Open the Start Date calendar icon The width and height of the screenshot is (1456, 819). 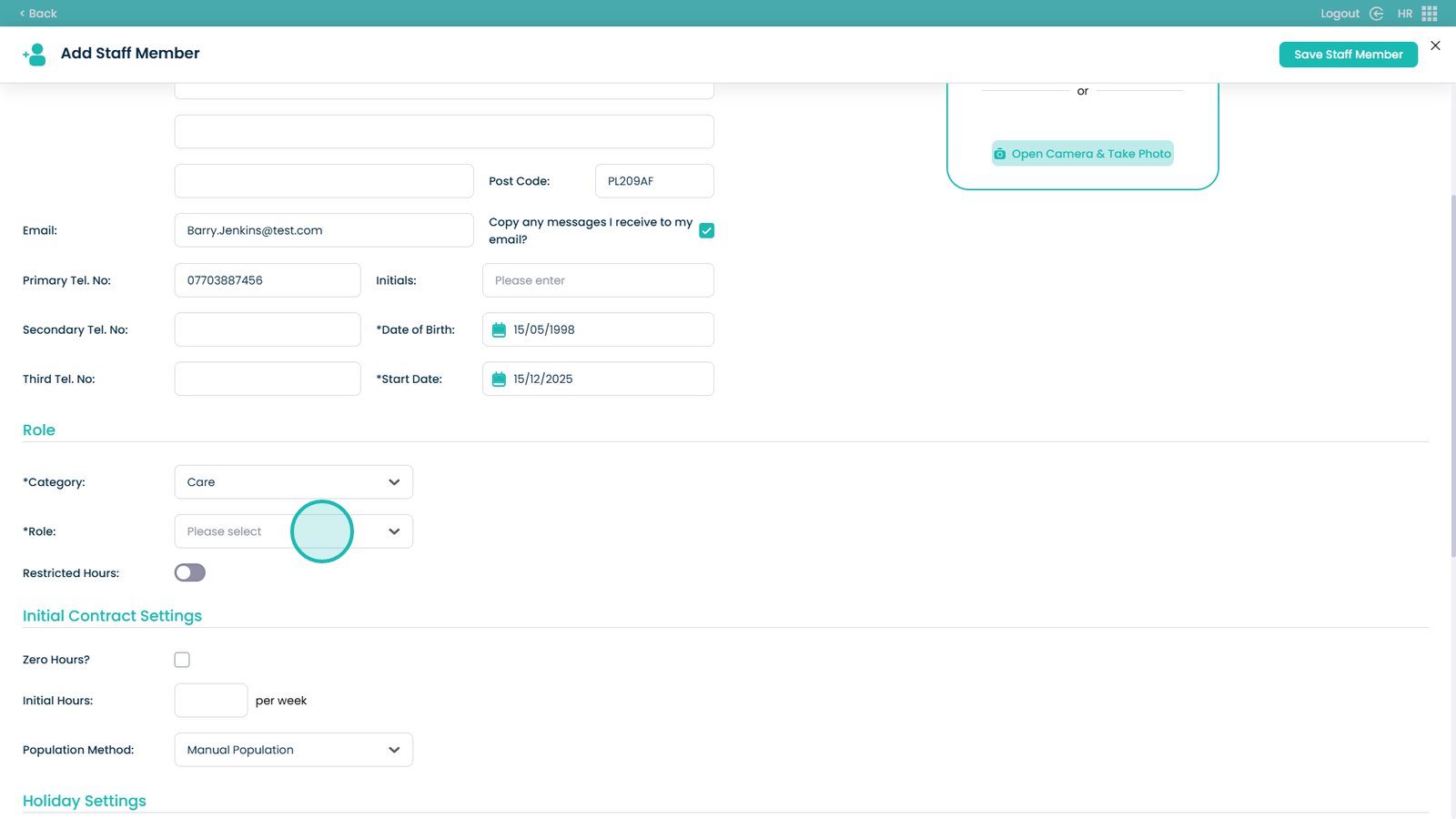pyautogui.click(x=499, y=379)
